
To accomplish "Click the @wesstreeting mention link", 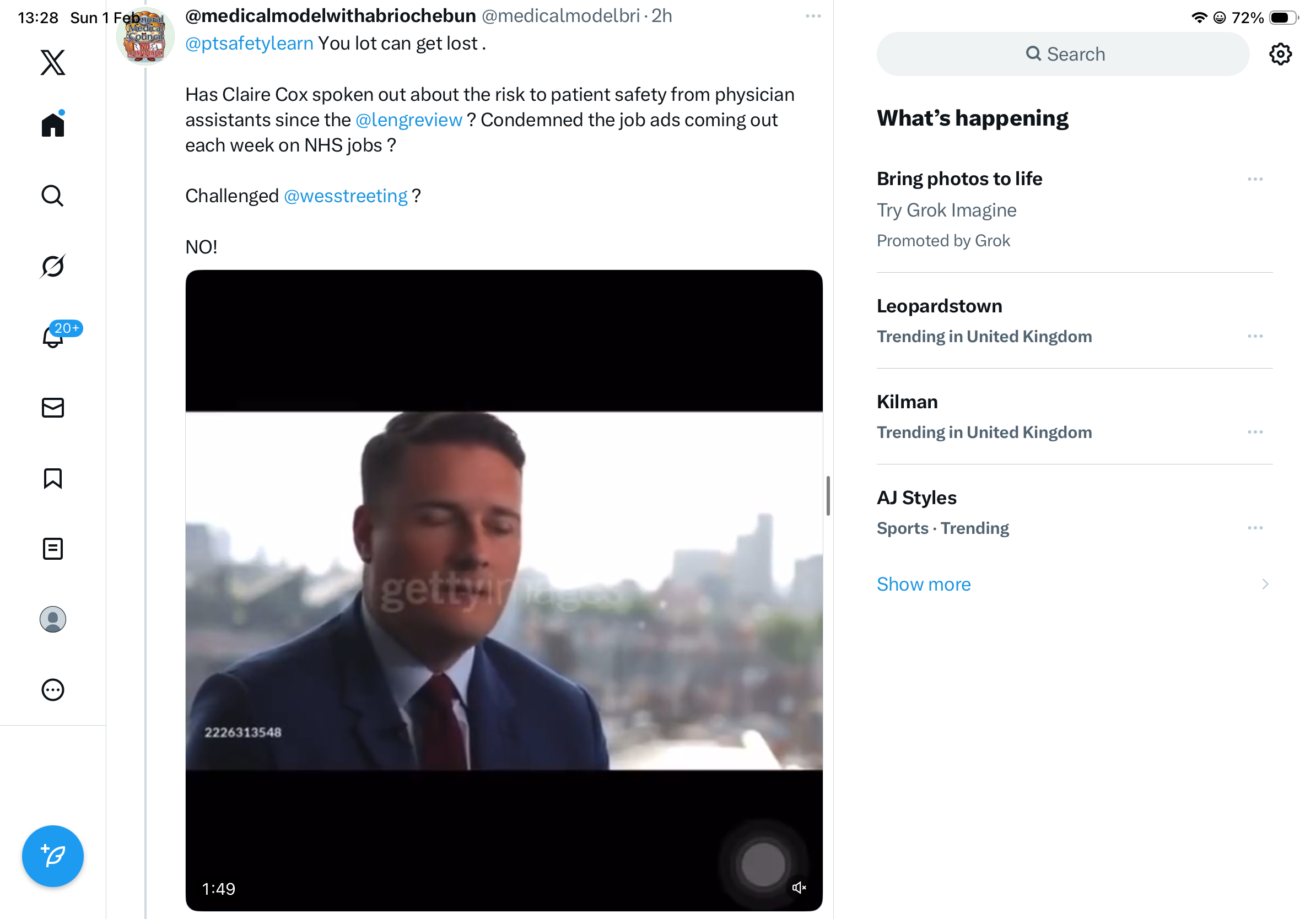I will coord(346,196).
